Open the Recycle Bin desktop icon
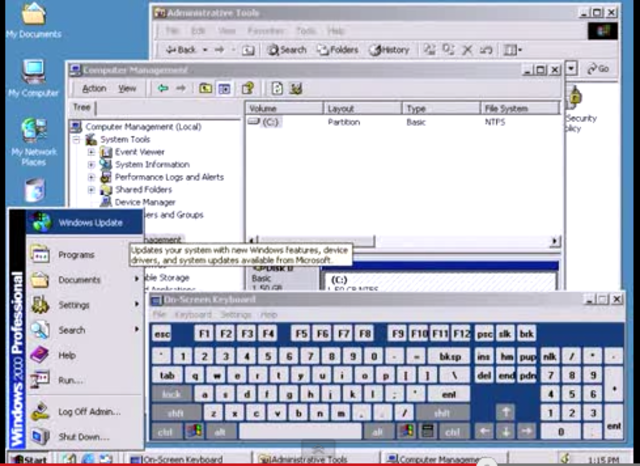The image size is (640, 466). pyautogui.click(x=35, y=190)
